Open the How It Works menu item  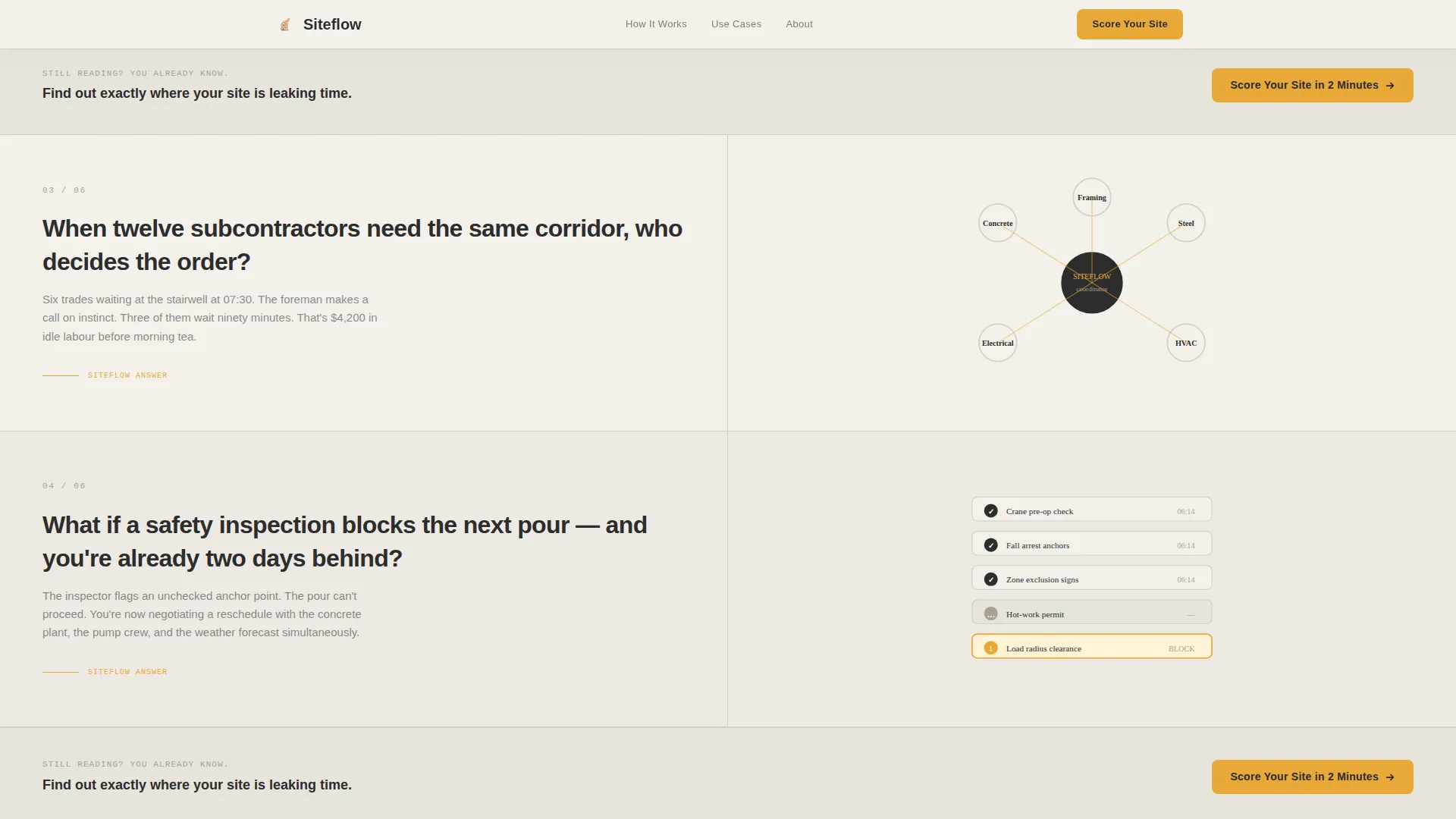pos(656,24)
